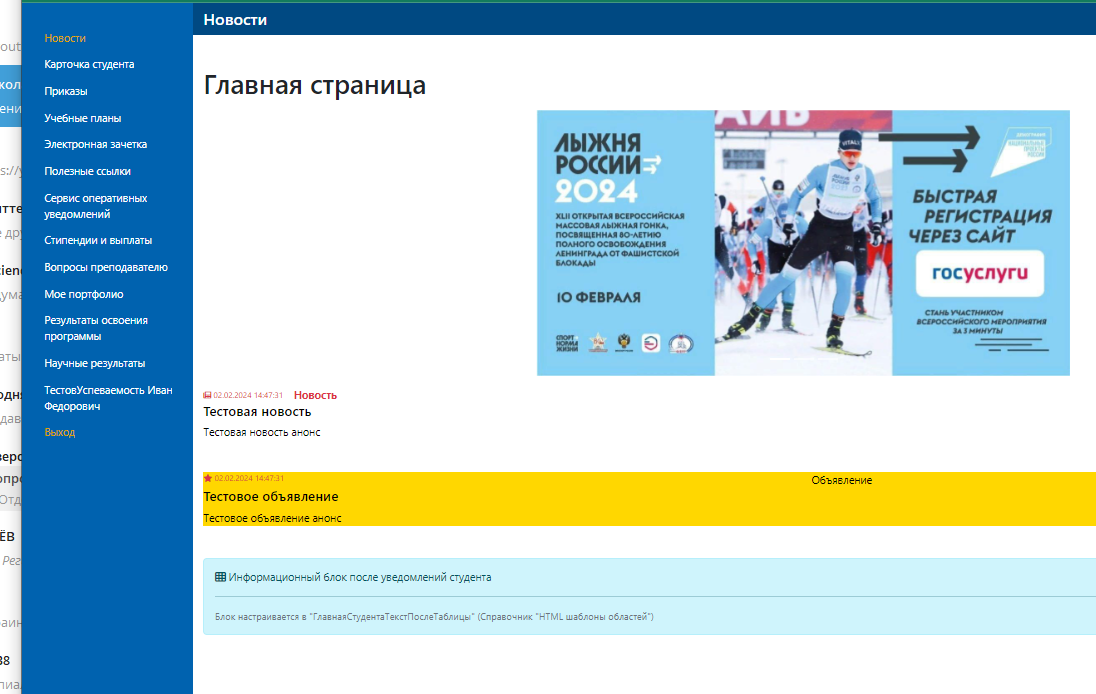Screen dimensions: 1096x694
Task: Select Научные результаты menu item
Action: click(95, 363)
